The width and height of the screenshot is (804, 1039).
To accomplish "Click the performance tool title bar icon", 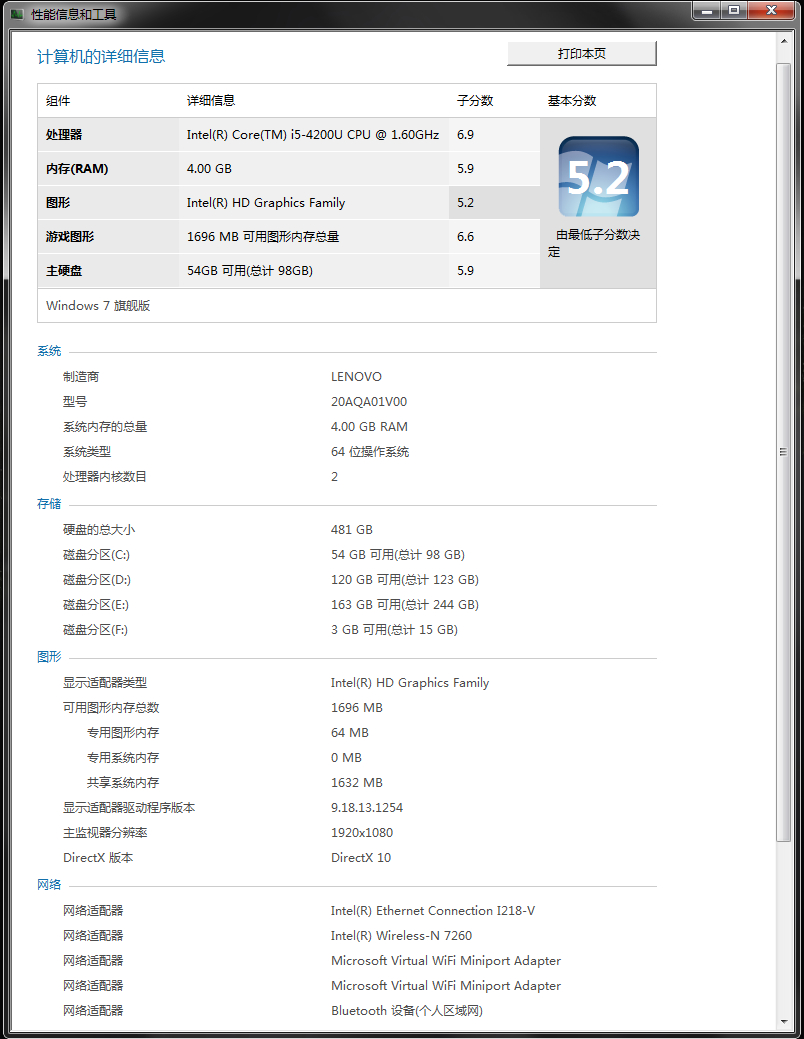I will 17,14.
